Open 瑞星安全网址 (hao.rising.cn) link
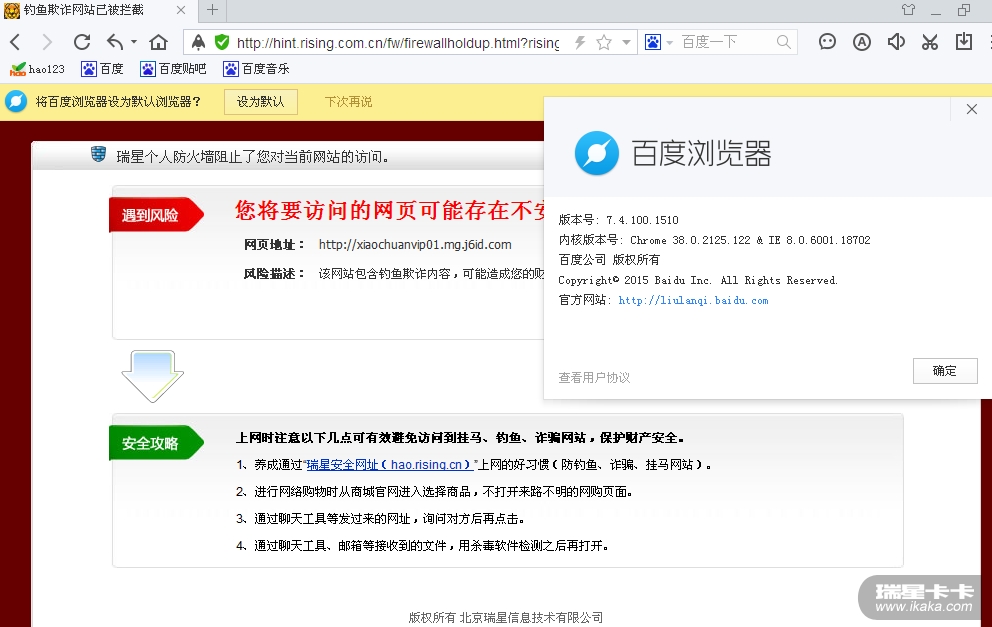Image resolution: width=992 pixels, height=627 pixels. pos(389,465)
